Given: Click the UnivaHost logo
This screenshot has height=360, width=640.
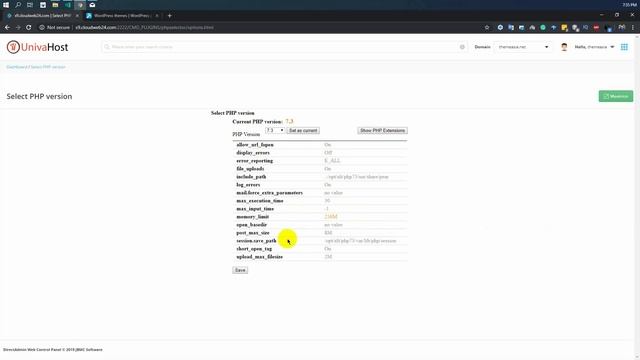Looking at the screenshot, I should tap(37, 47).
